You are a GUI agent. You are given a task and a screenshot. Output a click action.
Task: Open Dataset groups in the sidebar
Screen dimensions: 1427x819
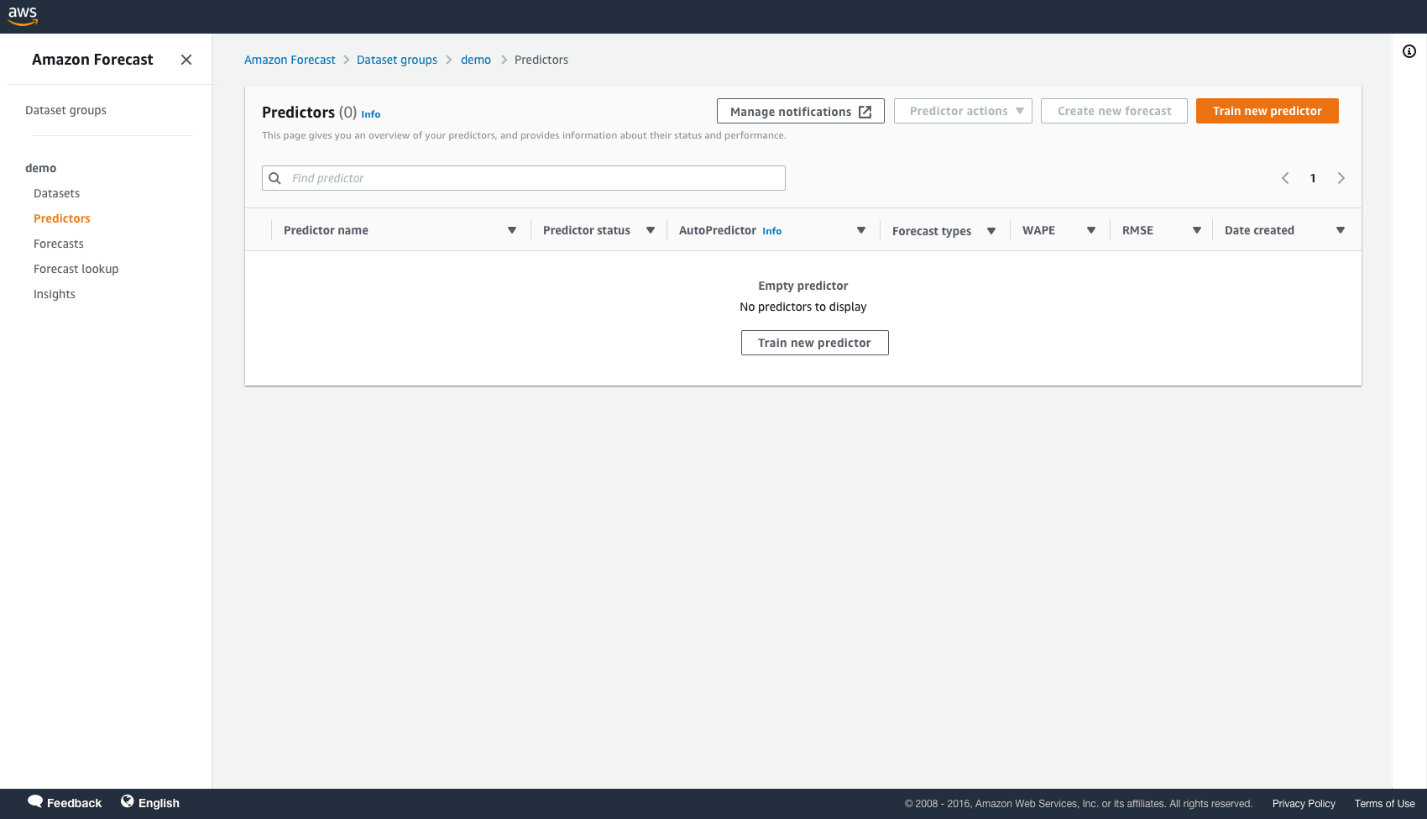[66, 110]
